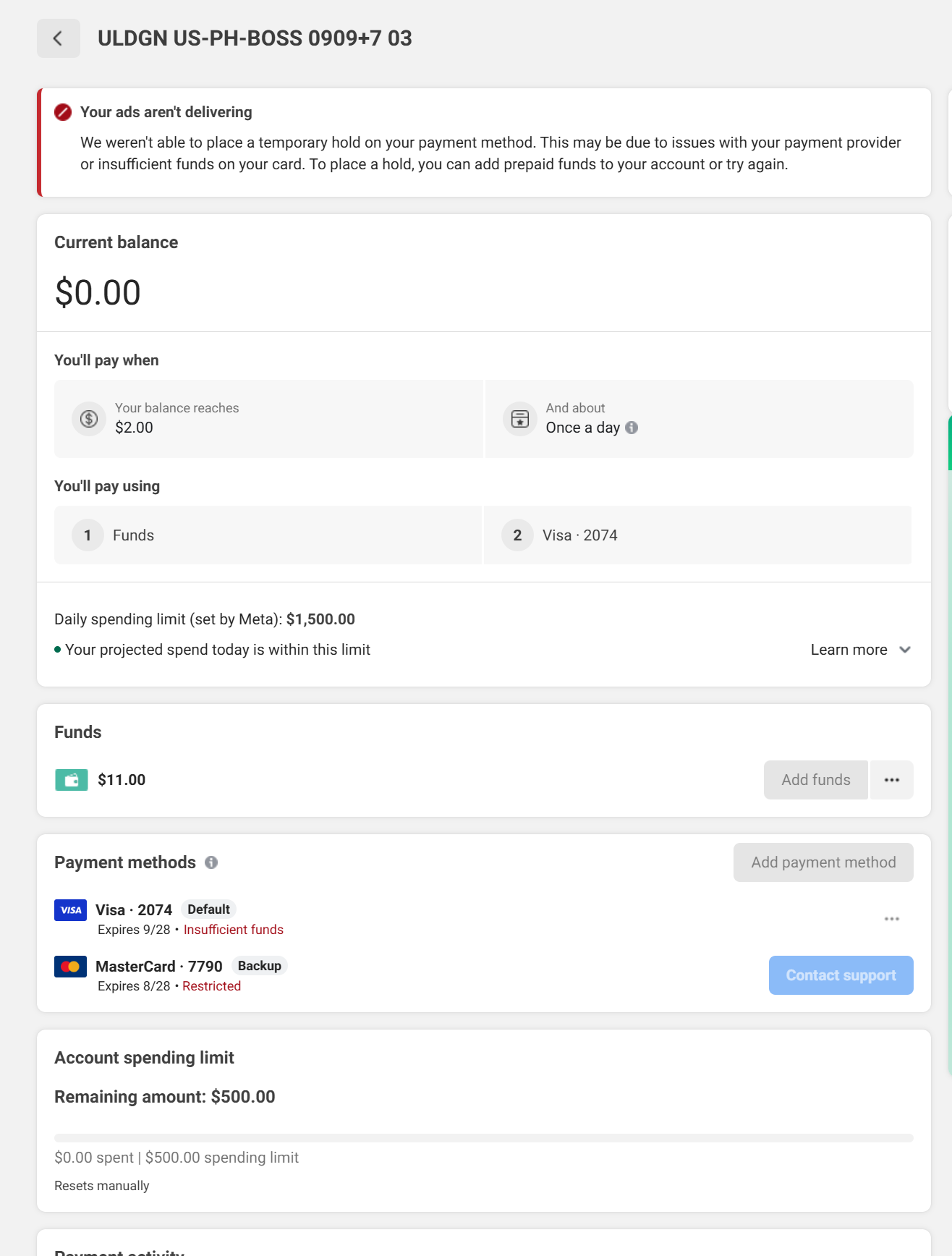
Task: Open info tooltip beside Once a day
Action: coord(632,428)
